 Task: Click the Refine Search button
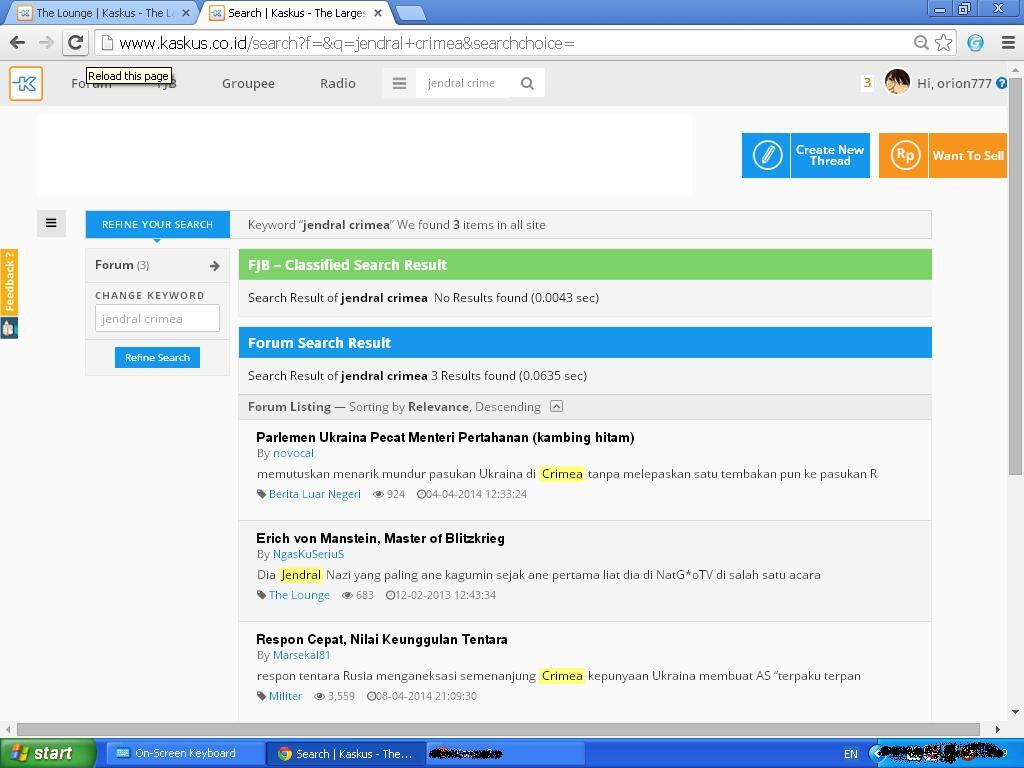(157, 357)
